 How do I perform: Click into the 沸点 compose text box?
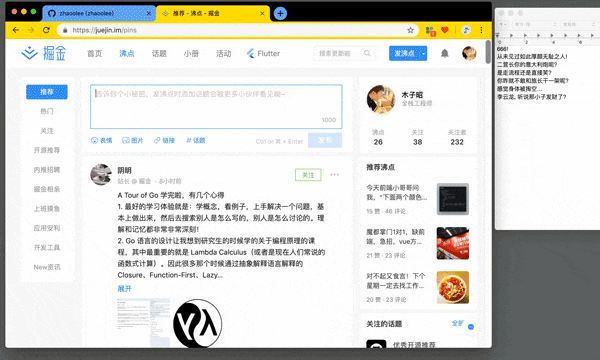click(x=216, y=107)
